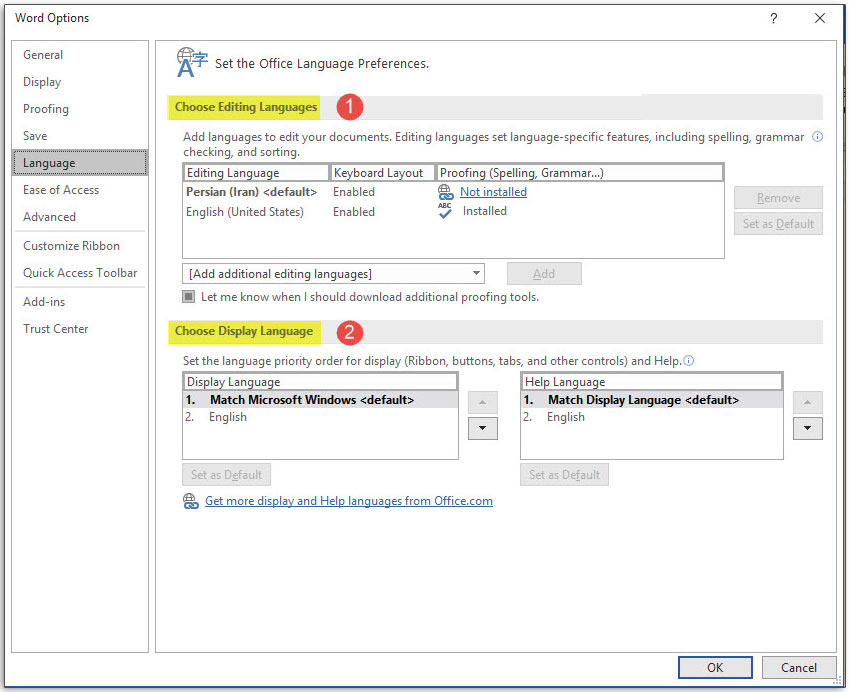Screen dimensions: 850x692
Task: Click Set as Default under Help Language
Action: coord(564,475)
